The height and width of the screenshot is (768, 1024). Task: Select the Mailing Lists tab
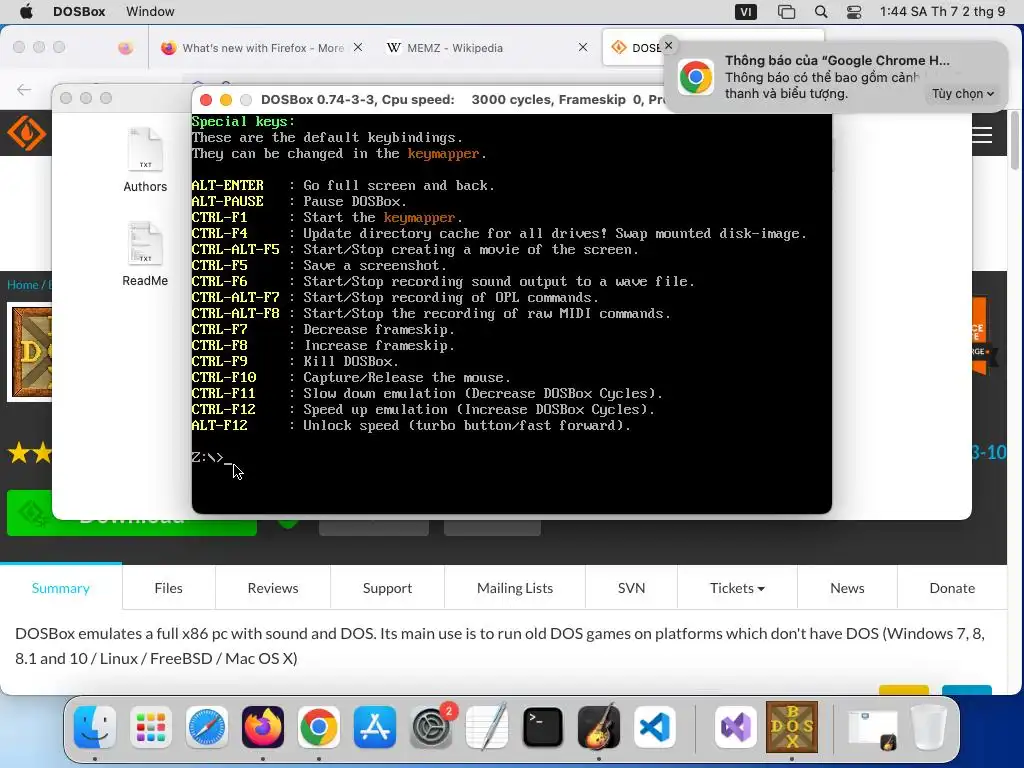point(515,588)
